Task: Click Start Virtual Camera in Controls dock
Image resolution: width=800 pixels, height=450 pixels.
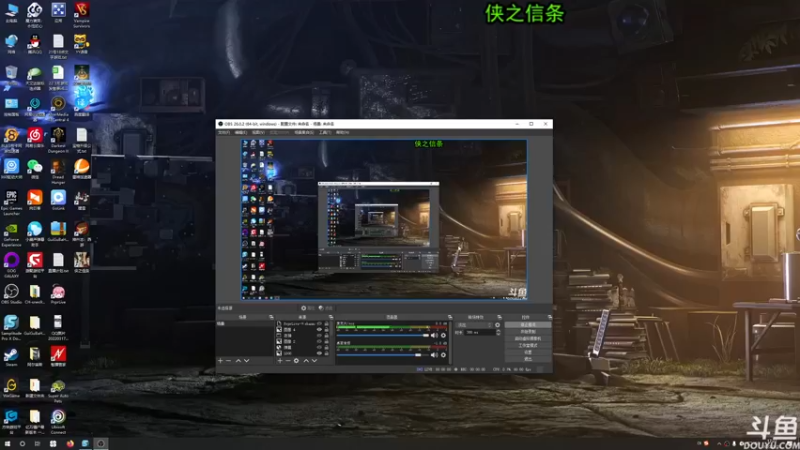Action: [x=528, y=338]
